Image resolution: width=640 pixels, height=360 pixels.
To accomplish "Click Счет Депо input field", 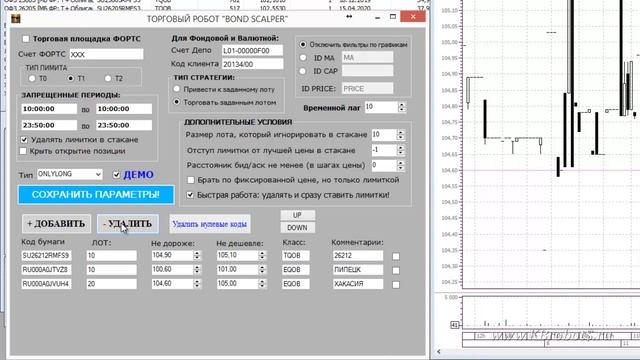I will pyautogui.click(x=252, y=51).
